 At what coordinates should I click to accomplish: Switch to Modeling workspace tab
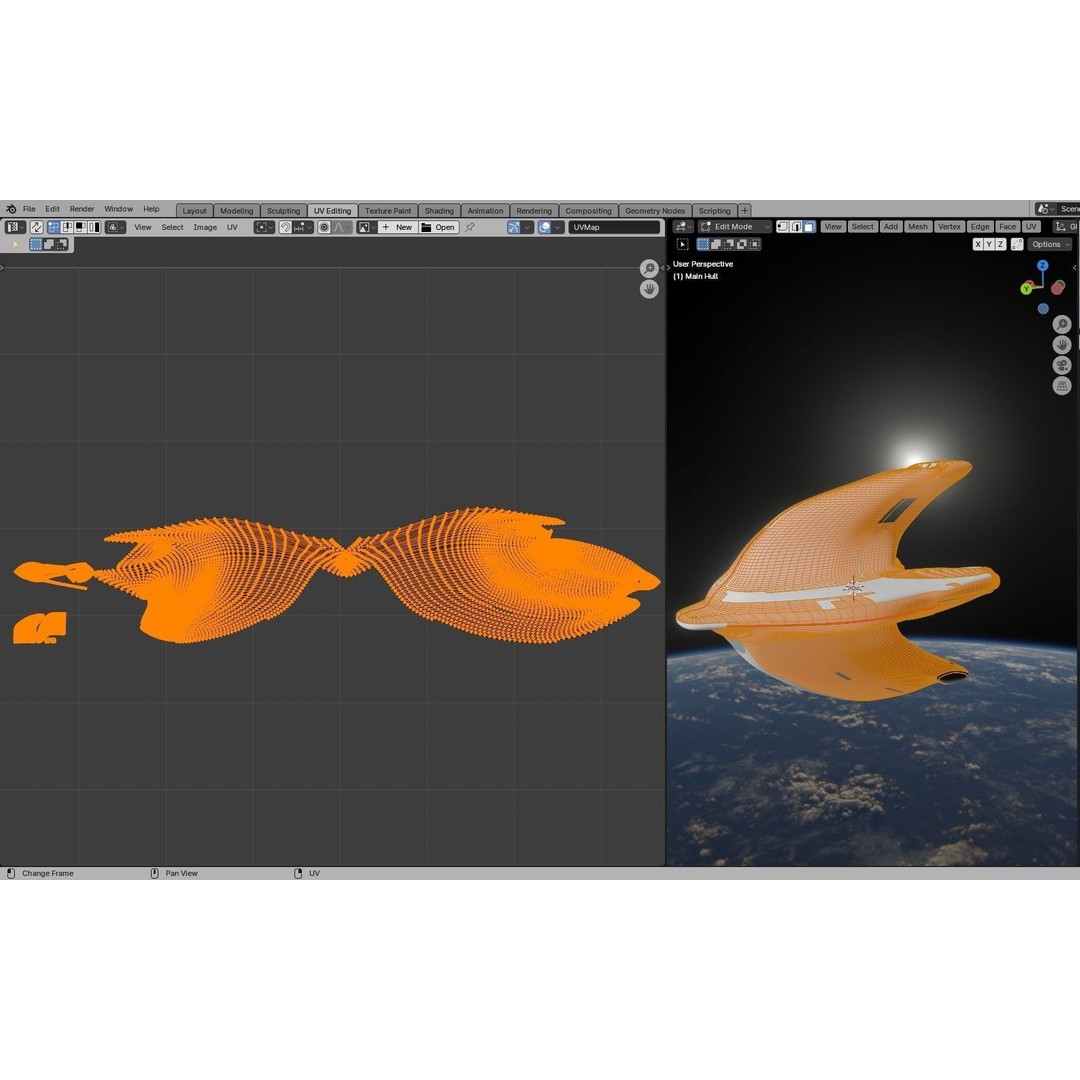pos(236,211)
